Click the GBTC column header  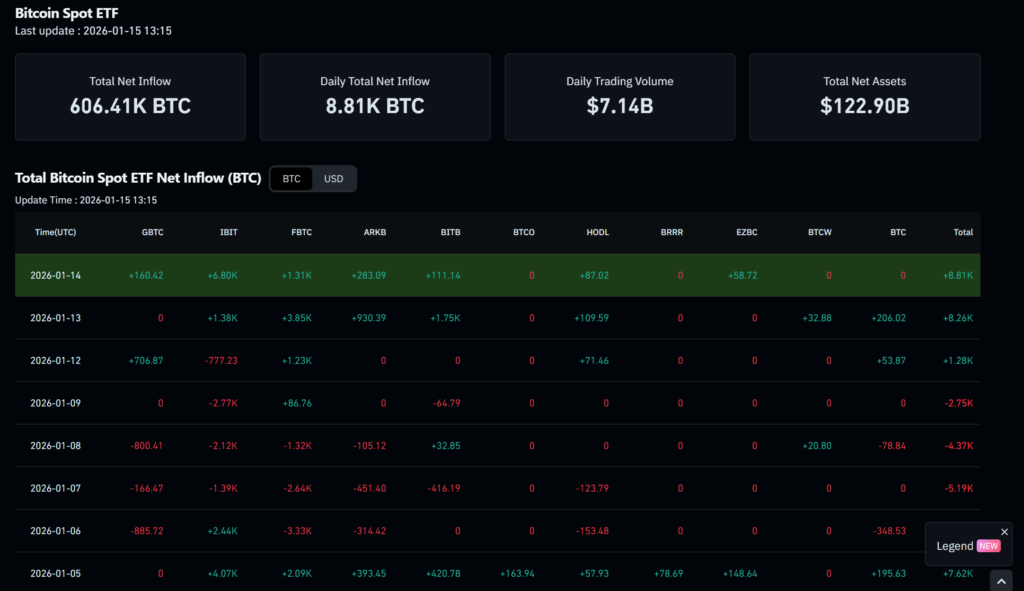[x=152, y=232]
